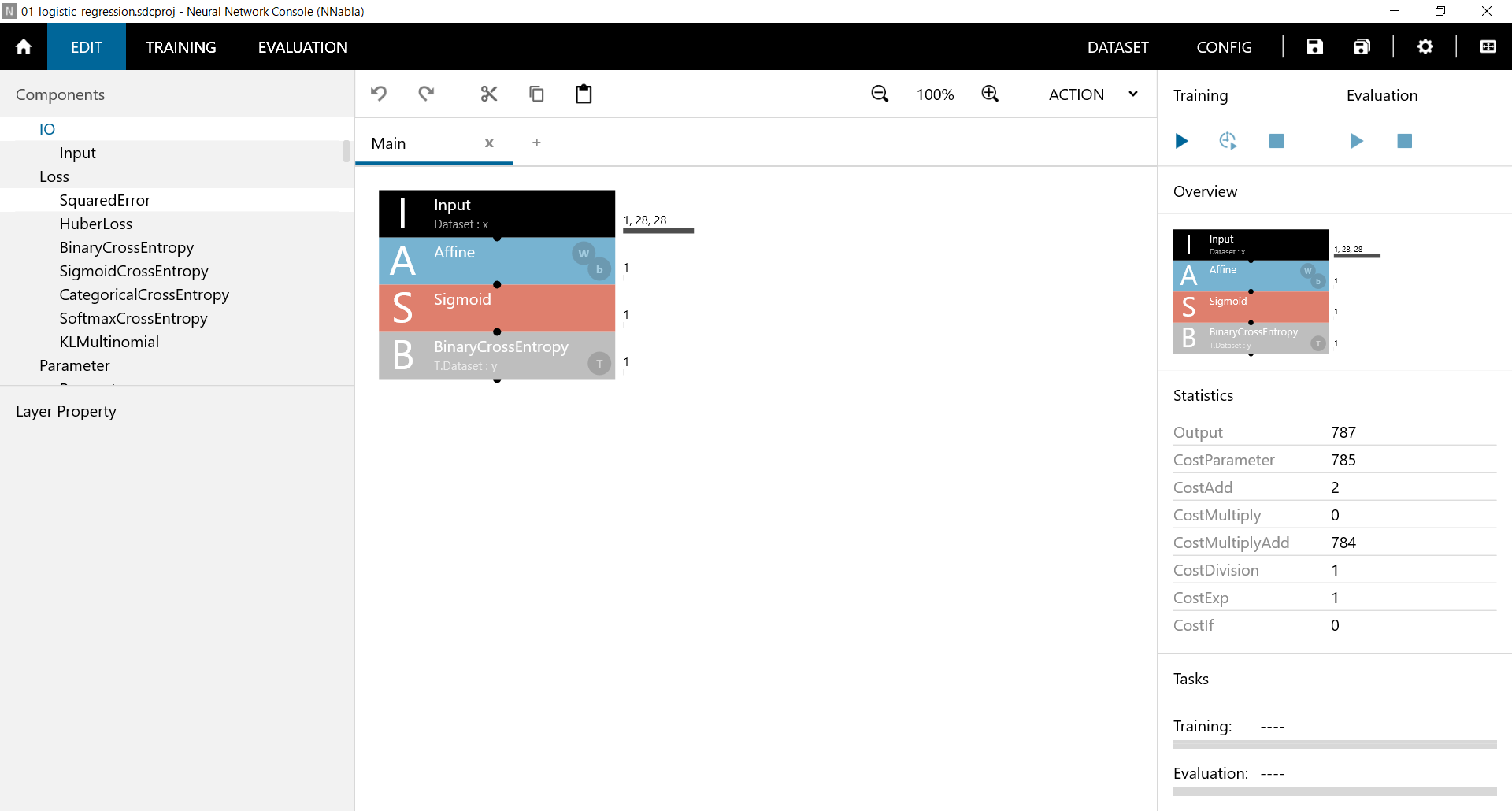Select the Sigmoid layer on canvas
Screen dimensions: 1512x811
[x=496, y=308]
